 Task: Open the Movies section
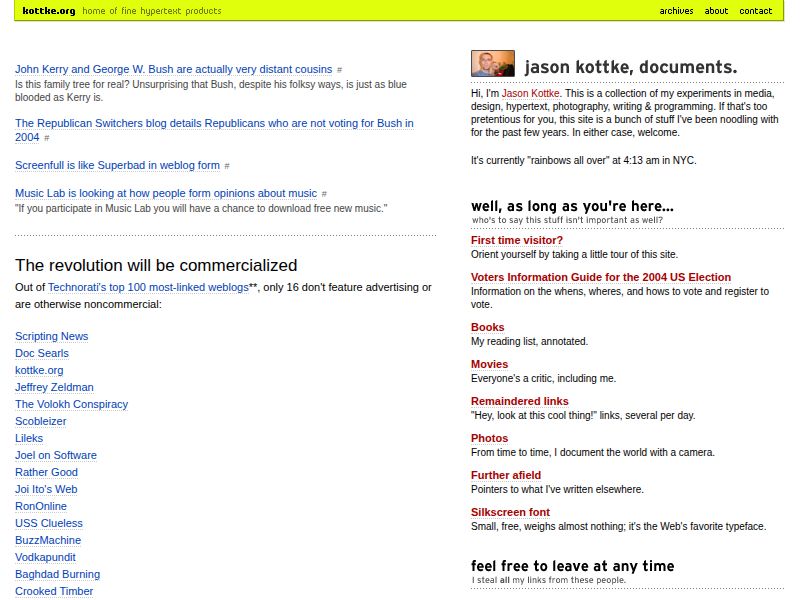489,364
